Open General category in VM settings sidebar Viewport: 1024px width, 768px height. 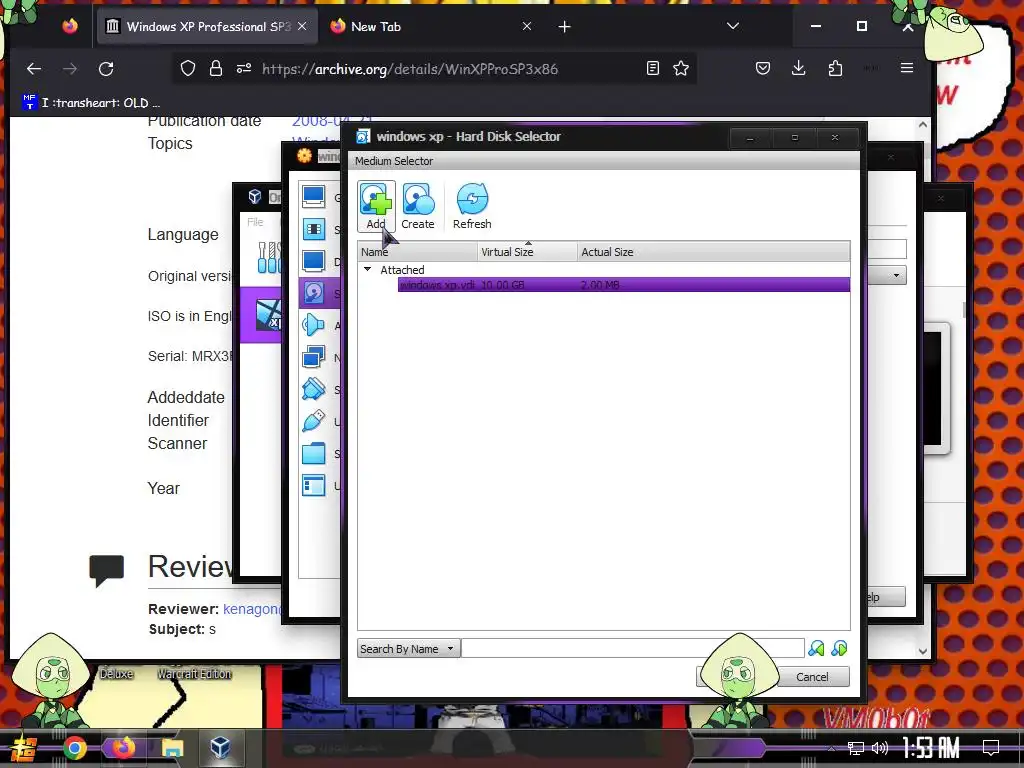(x=314, y=197)
